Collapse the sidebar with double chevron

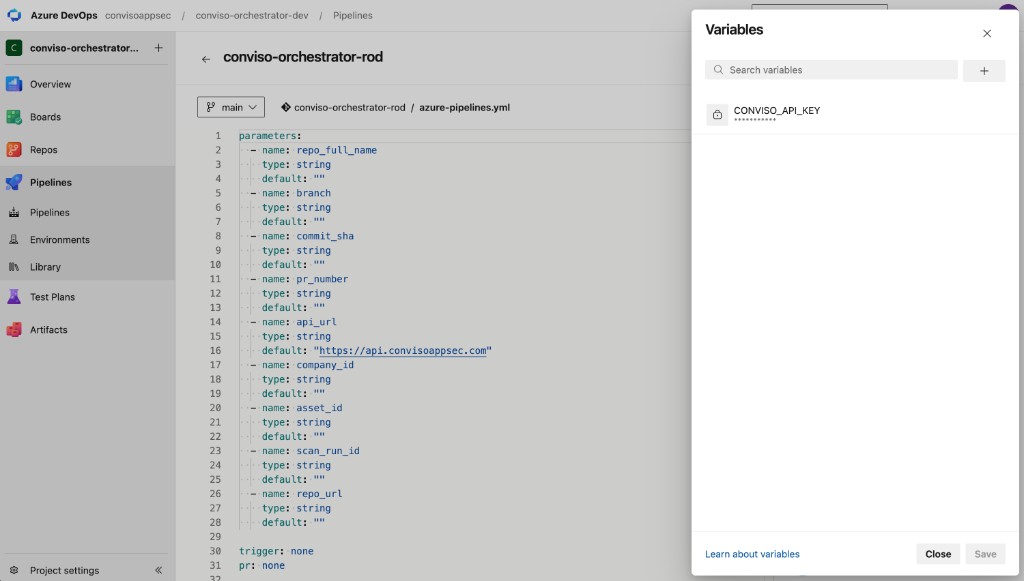point(159,570)
